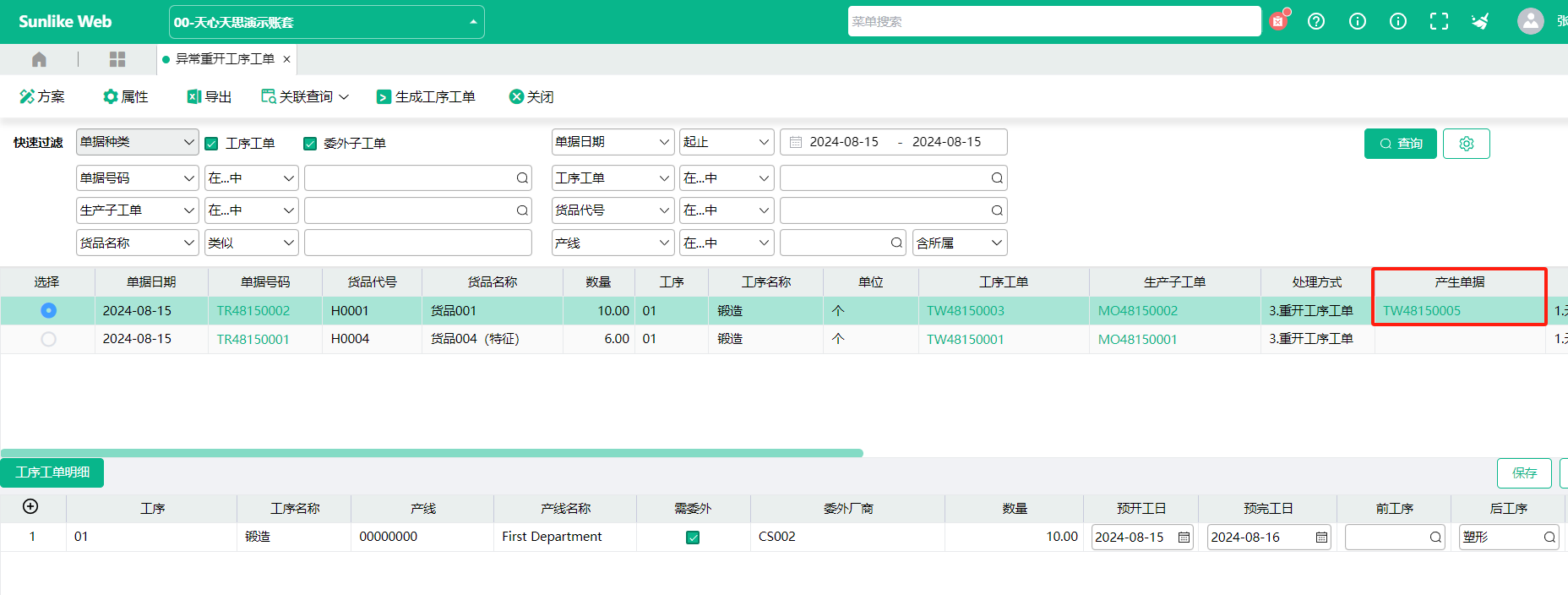This screenshot has width=1568, height=595.
Task: Switch to 工序工单明细 tab
Action: (x=52, y=472)
